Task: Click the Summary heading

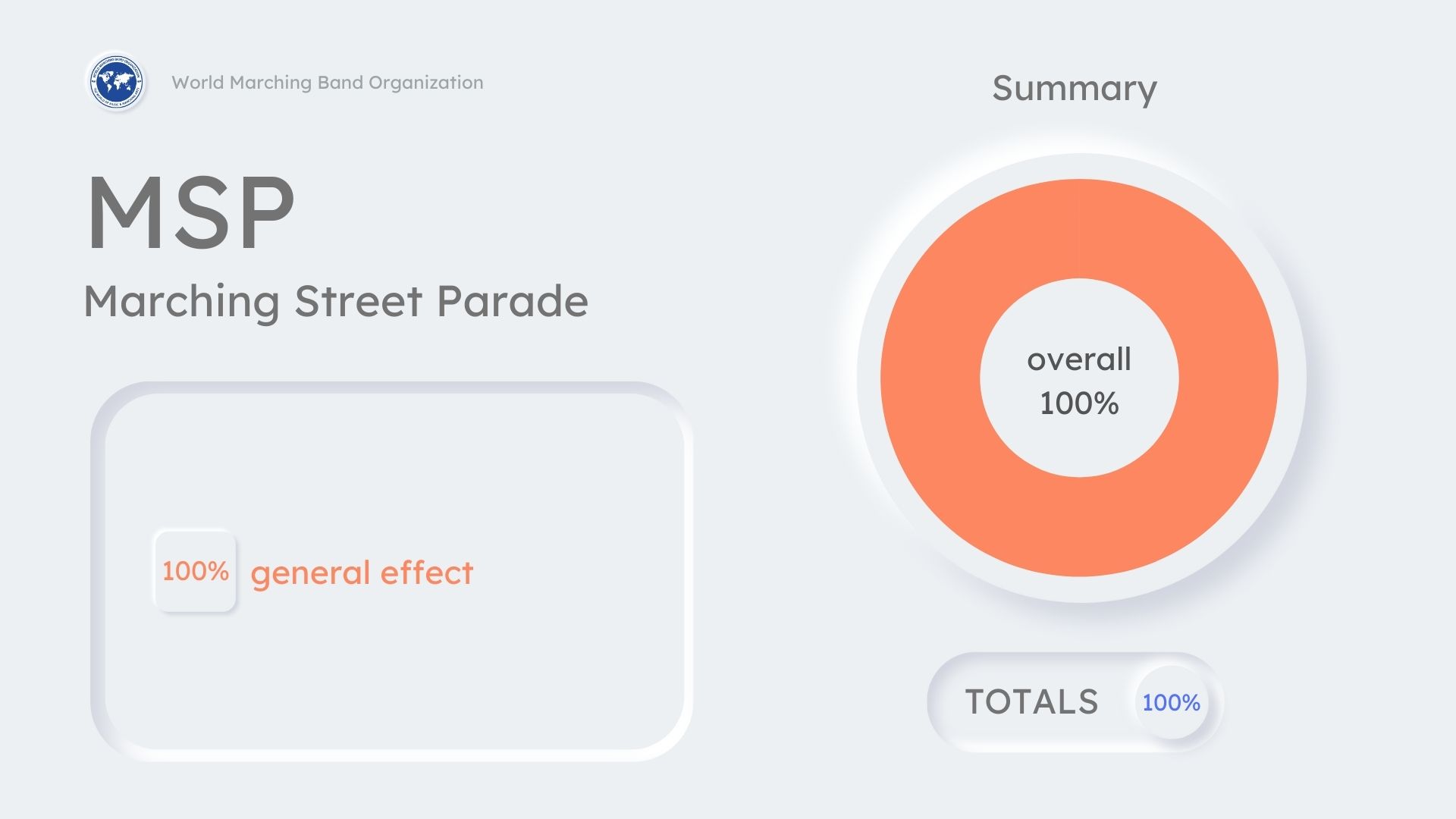Action: pos(1074,89)
